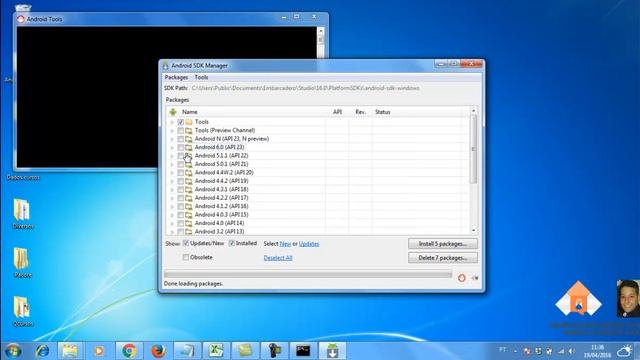This screenshot has height=360, width=640.
Task: Open the Qcursos desktop folder
Action: 22,311
